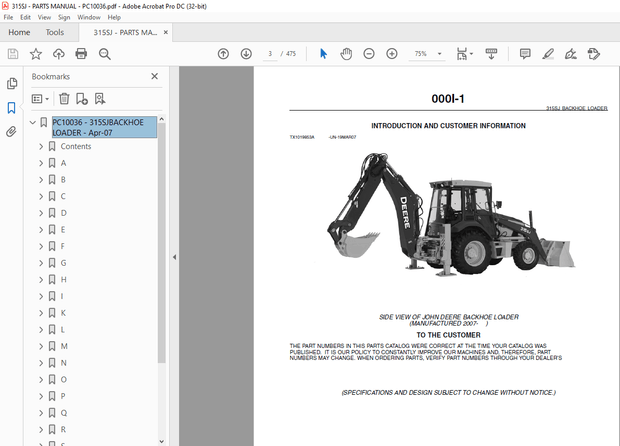620x446 pixels.
Task: Select PC10036 - 315SJBACKHOE LOADER bookmark
Action: [104, 127]
